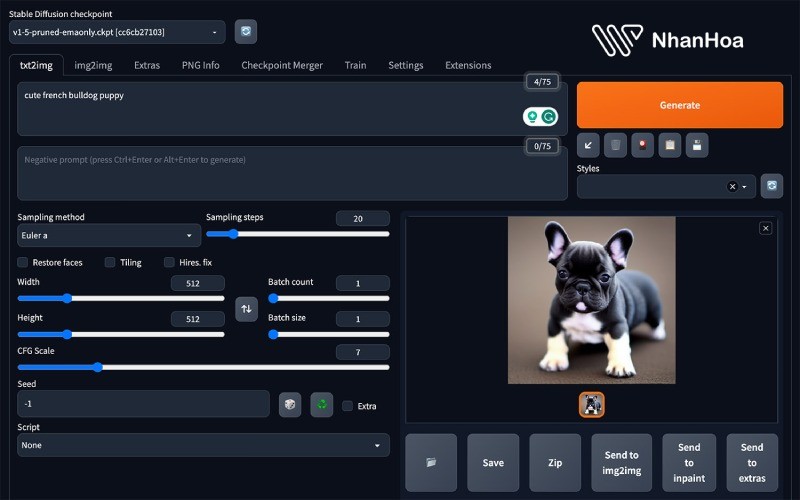Apply selected styles with the clipboard icon
Viewport: 800px width, 500px height.
(x=670, y=145)
